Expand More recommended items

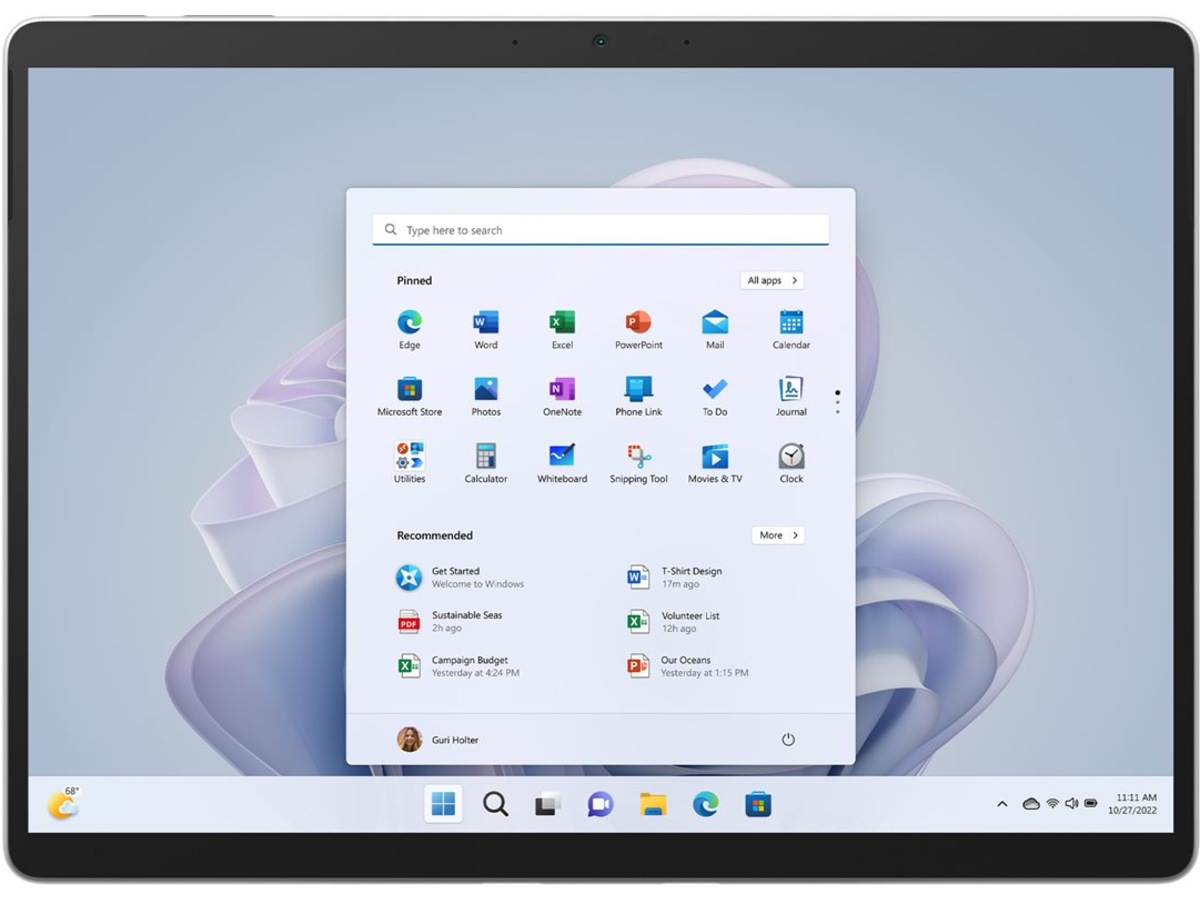(778, 536)
